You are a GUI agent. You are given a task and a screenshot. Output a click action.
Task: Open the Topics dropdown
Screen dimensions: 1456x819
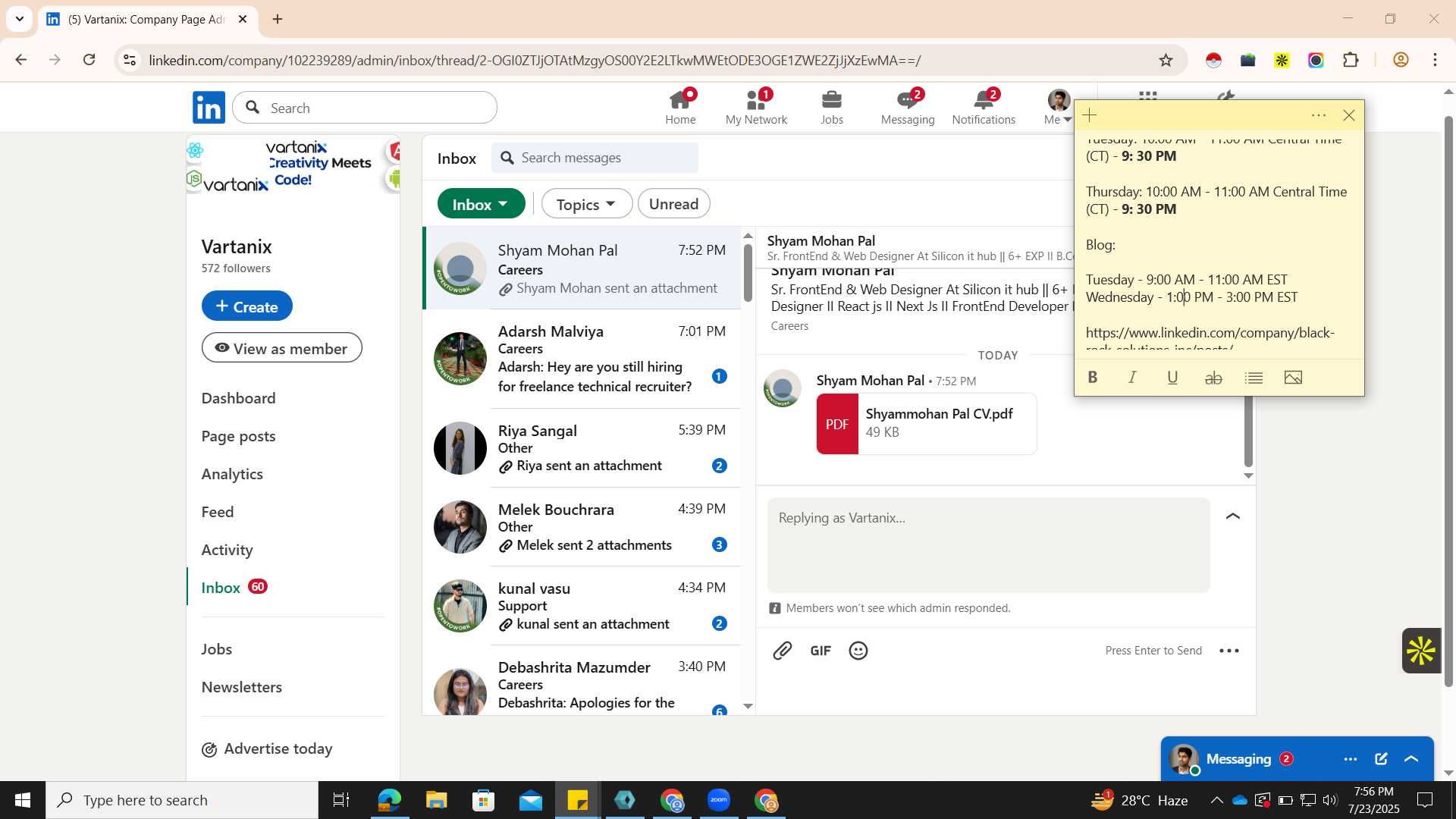click(587, 204)
